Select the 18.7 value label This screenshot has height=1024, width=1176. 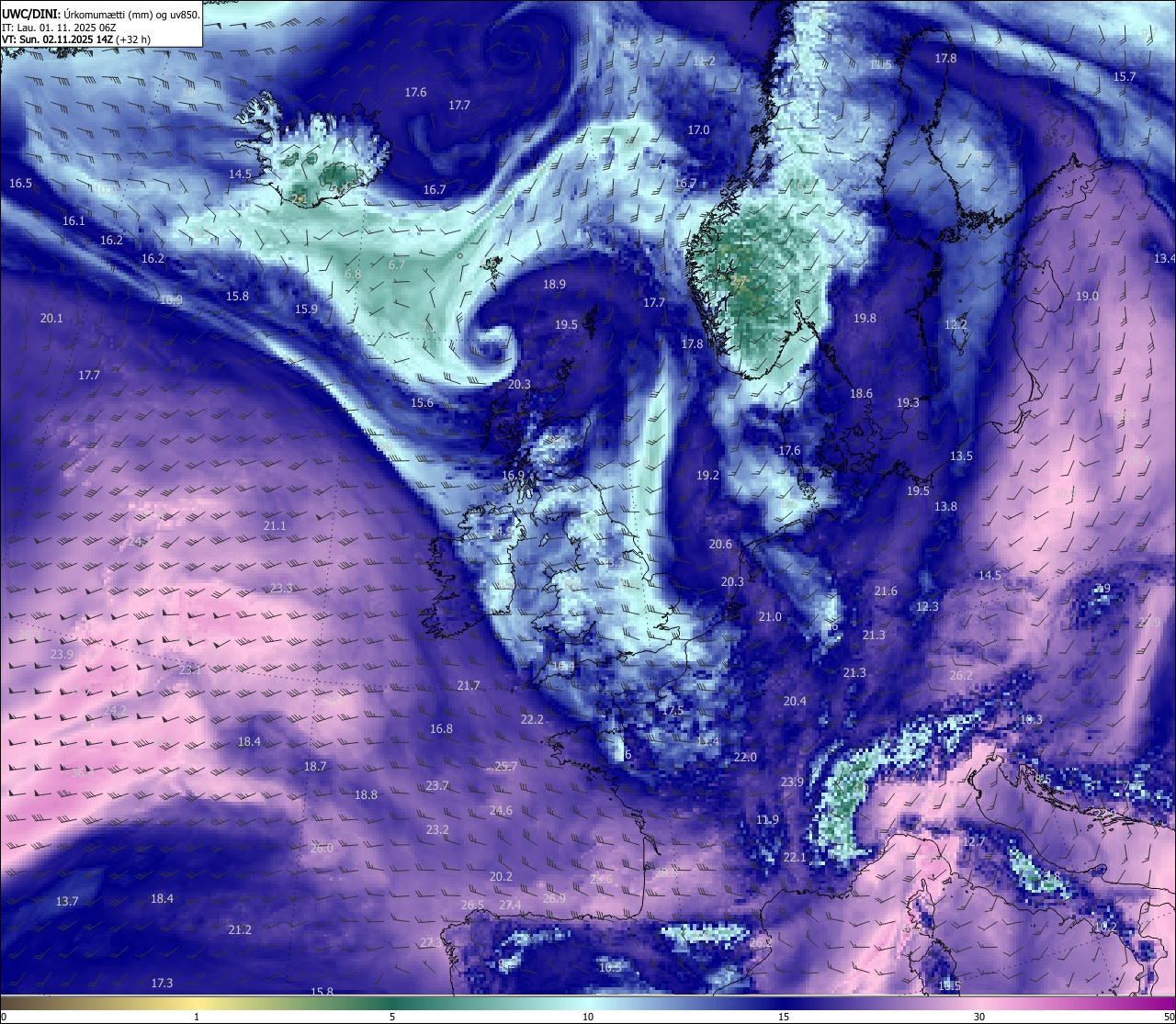click(x=315, y=767)
